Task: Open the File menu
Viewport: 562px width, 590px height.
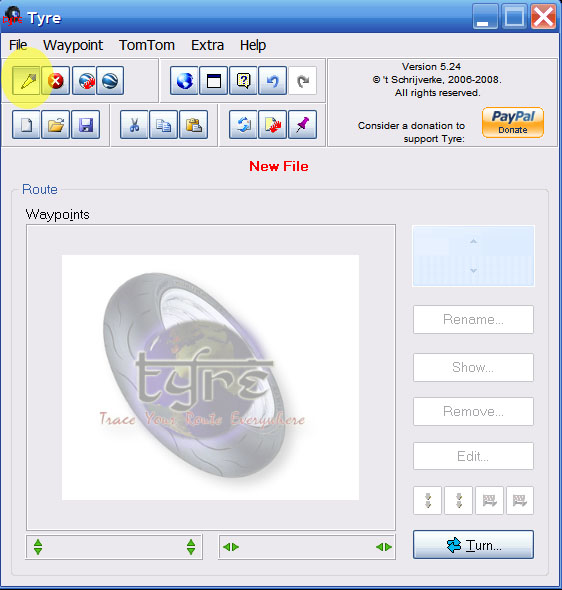Action: coord(18,45)
